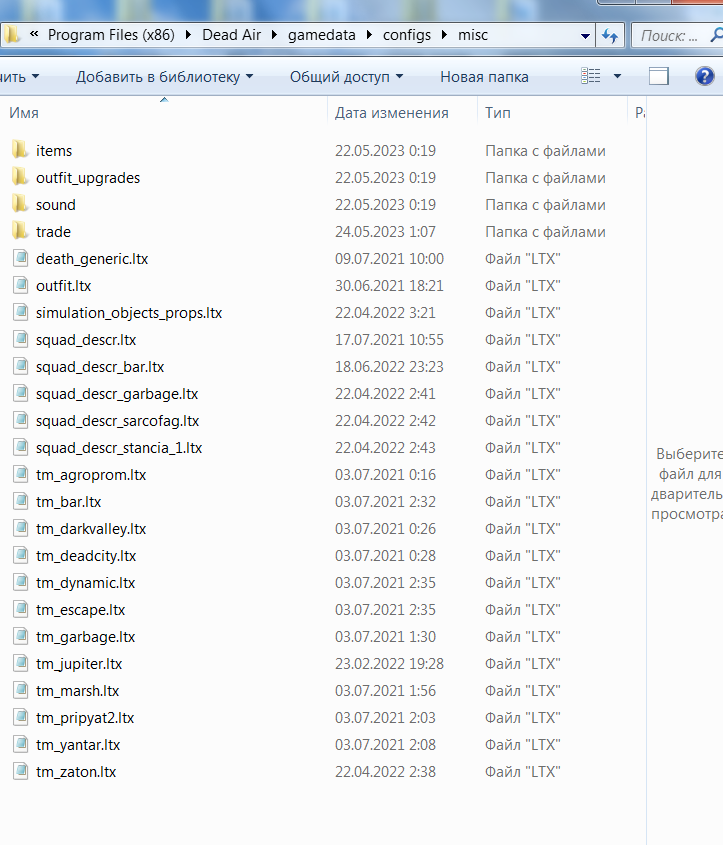723x845 pixels.
Task: Click the tm_deadcity.ltx file icon
Action: coord(20,555)
